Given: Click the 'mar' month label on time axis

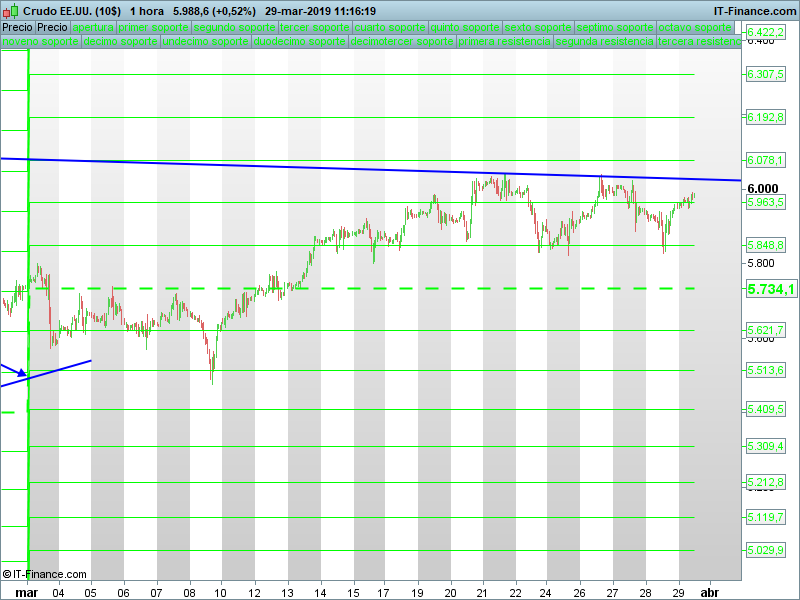Looking at the screenshot, I should pos(28,592).
